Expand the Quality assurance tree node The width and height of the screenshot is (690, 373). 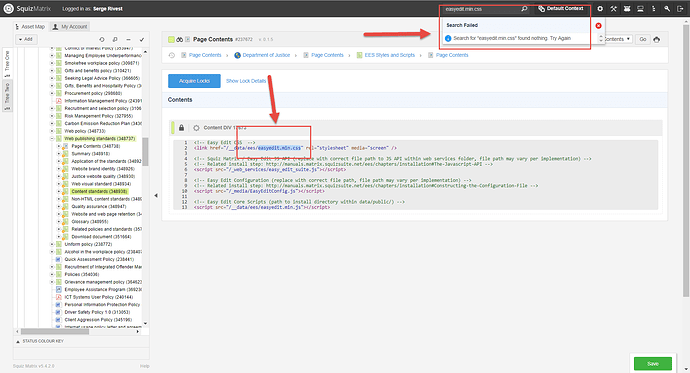[59, 206]
